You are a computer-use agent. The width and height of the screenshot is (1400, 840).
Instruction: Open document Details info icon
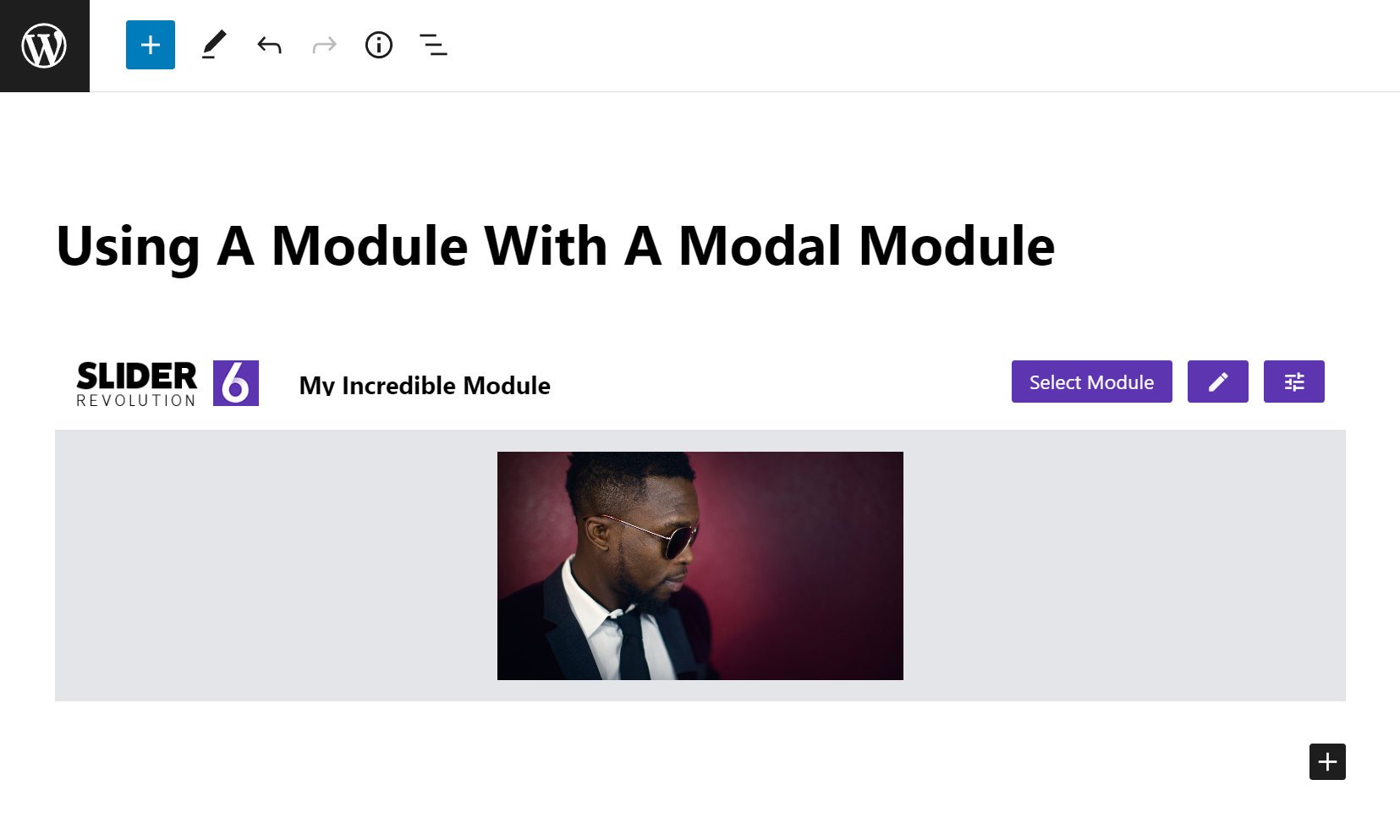379,45
